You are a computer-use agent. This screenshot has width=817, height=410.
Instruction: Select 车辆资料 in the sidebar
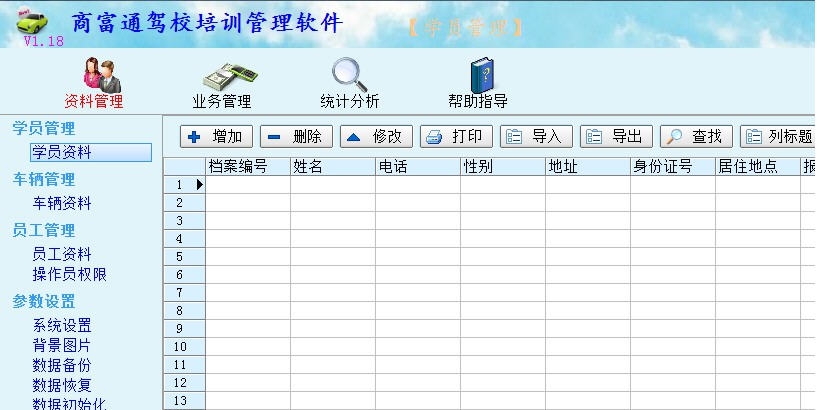point(62,203)
